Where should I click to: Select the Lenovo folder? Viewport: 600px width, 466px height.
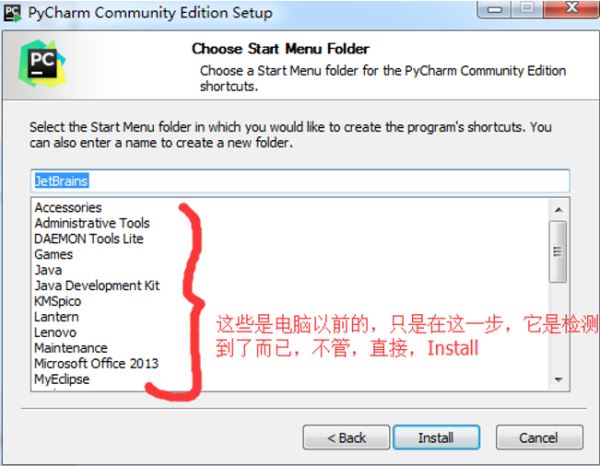[x=55, y=332]
